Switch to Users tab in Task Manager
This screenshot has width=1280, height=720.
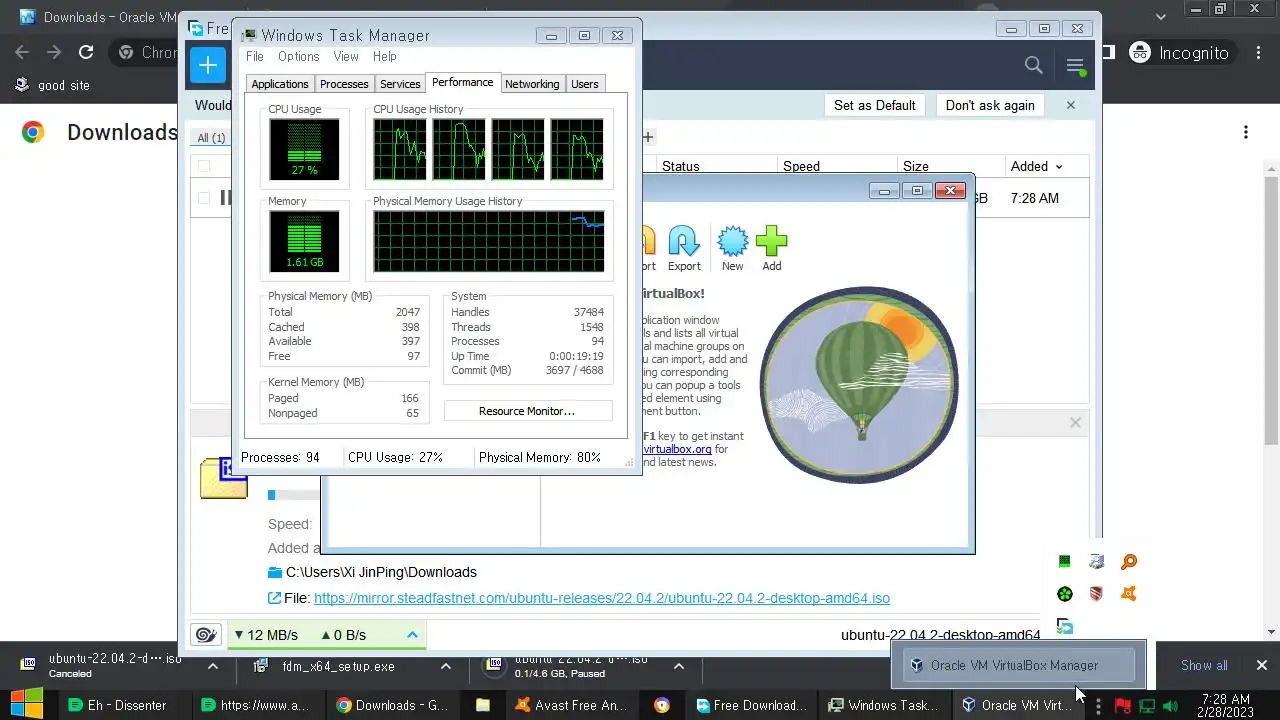pos(585,84)
